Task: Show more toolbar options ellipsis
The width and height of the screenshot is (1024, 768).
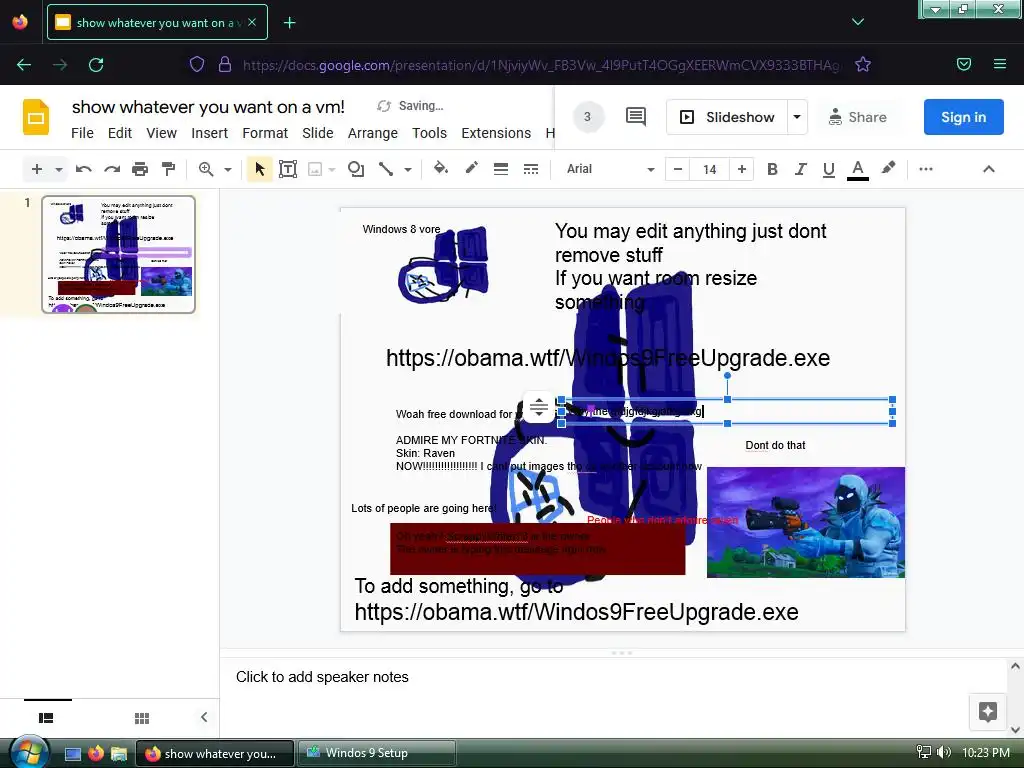Action: click(925, 169)
